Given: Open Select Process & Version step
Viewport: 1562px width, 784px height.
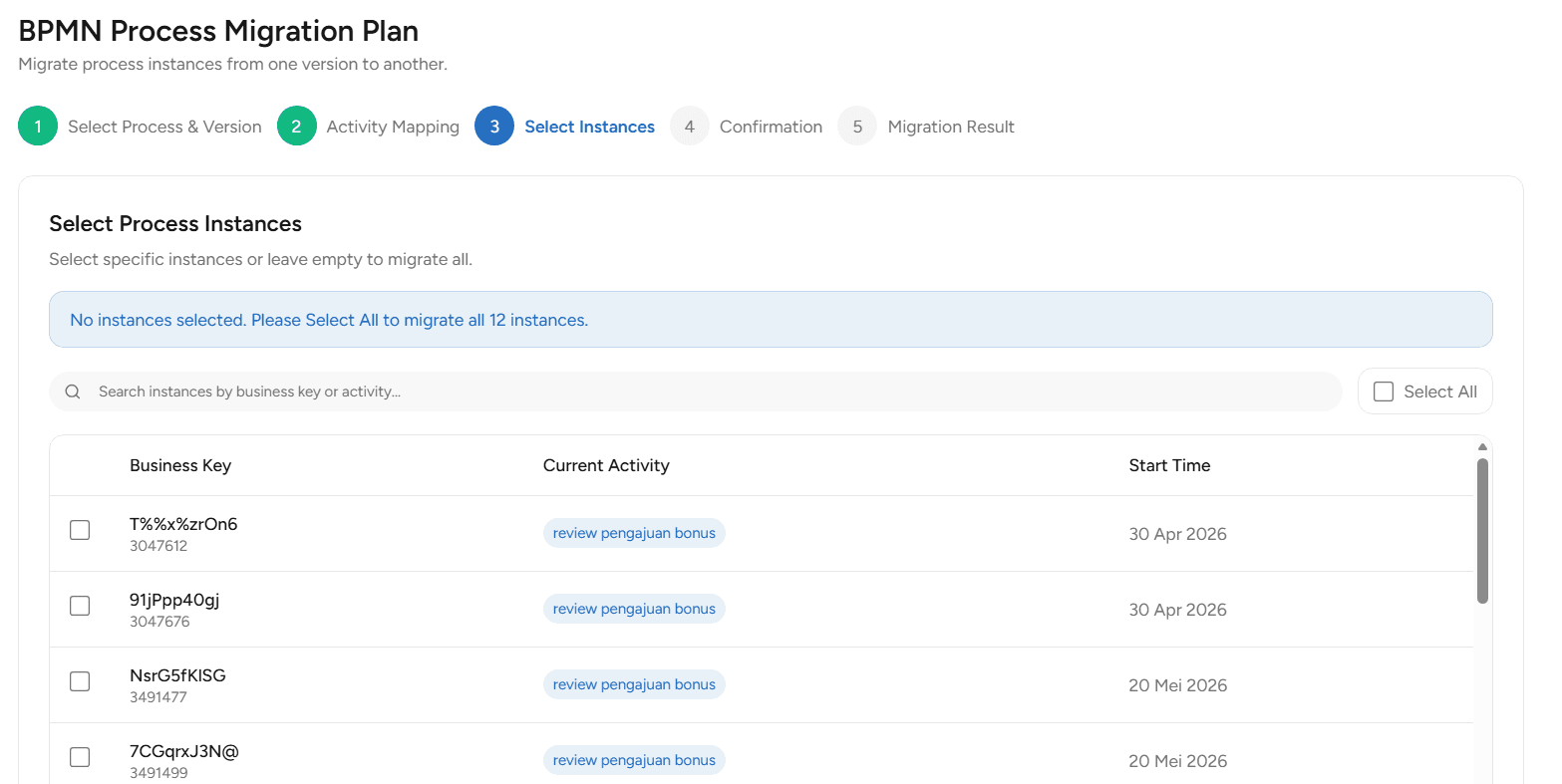Looking at the screenshot, I should pyautogui.click(x=164, y=127).
